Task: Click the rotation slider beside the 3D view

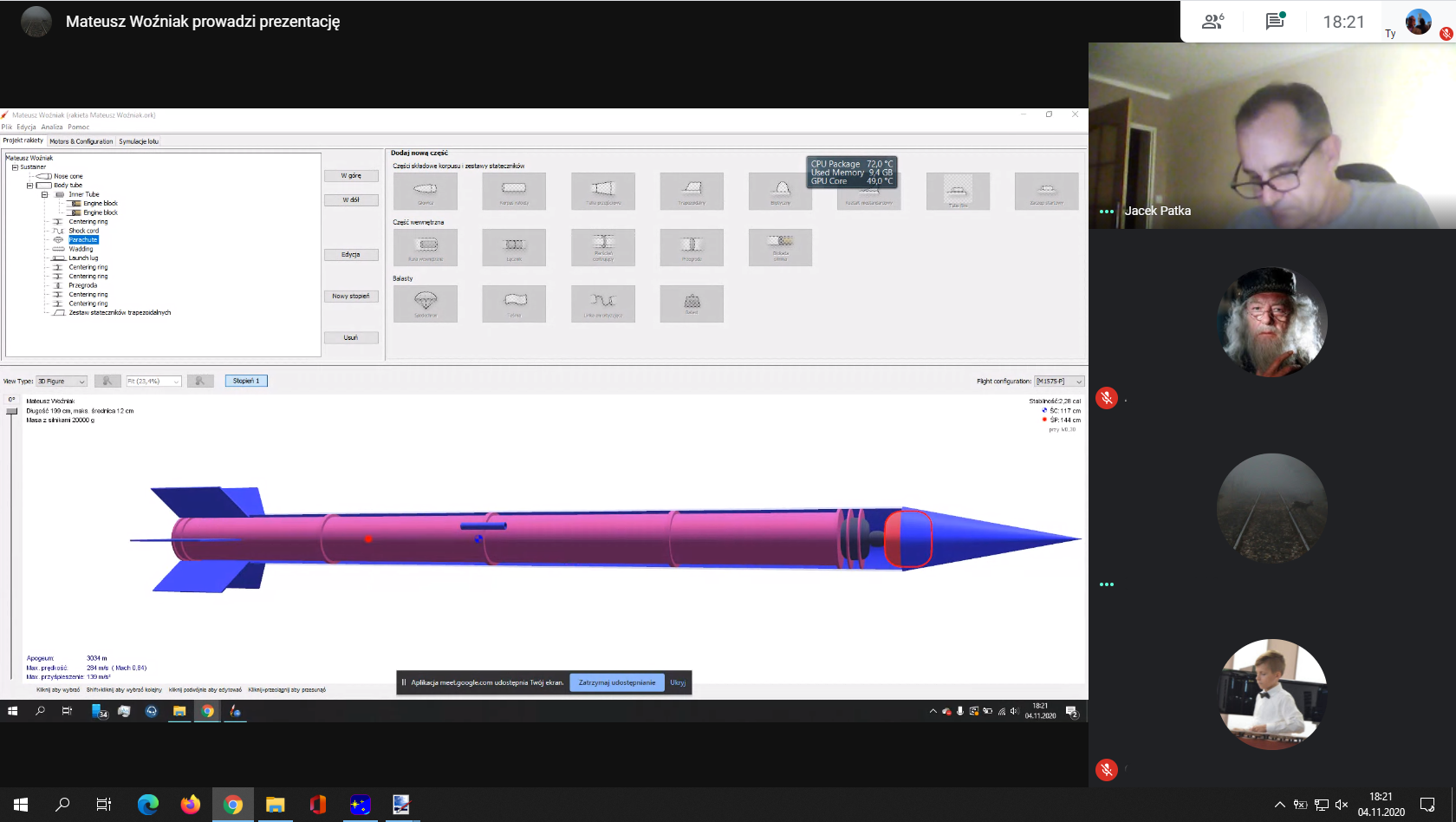Action: pyautogui.click(x=11, y=411)
